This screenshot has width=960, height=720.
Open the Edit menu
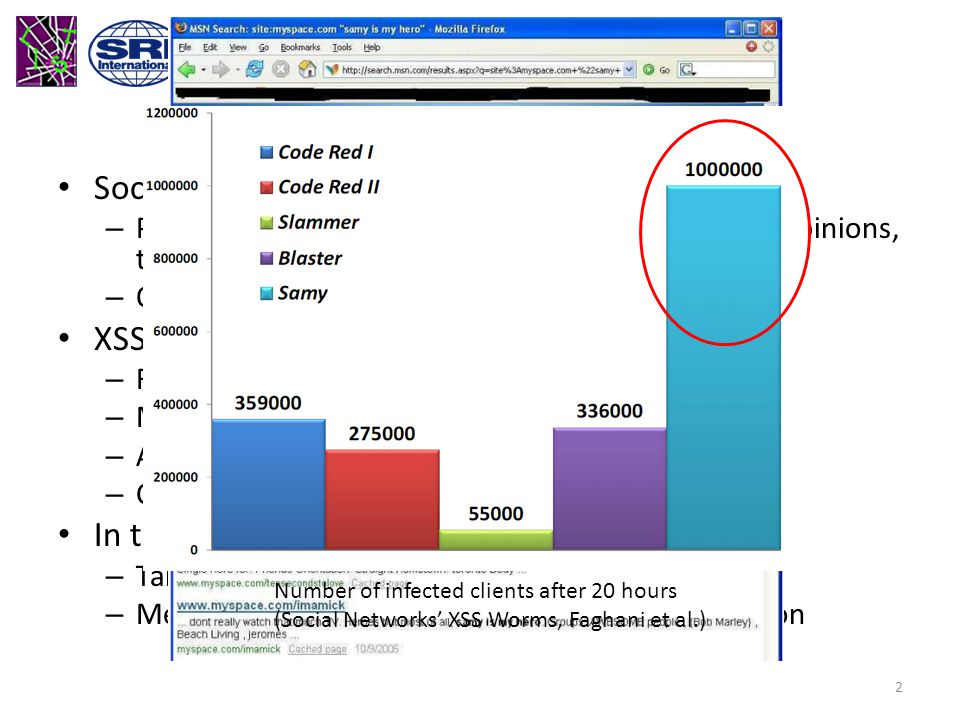click(x=210, y=47)
